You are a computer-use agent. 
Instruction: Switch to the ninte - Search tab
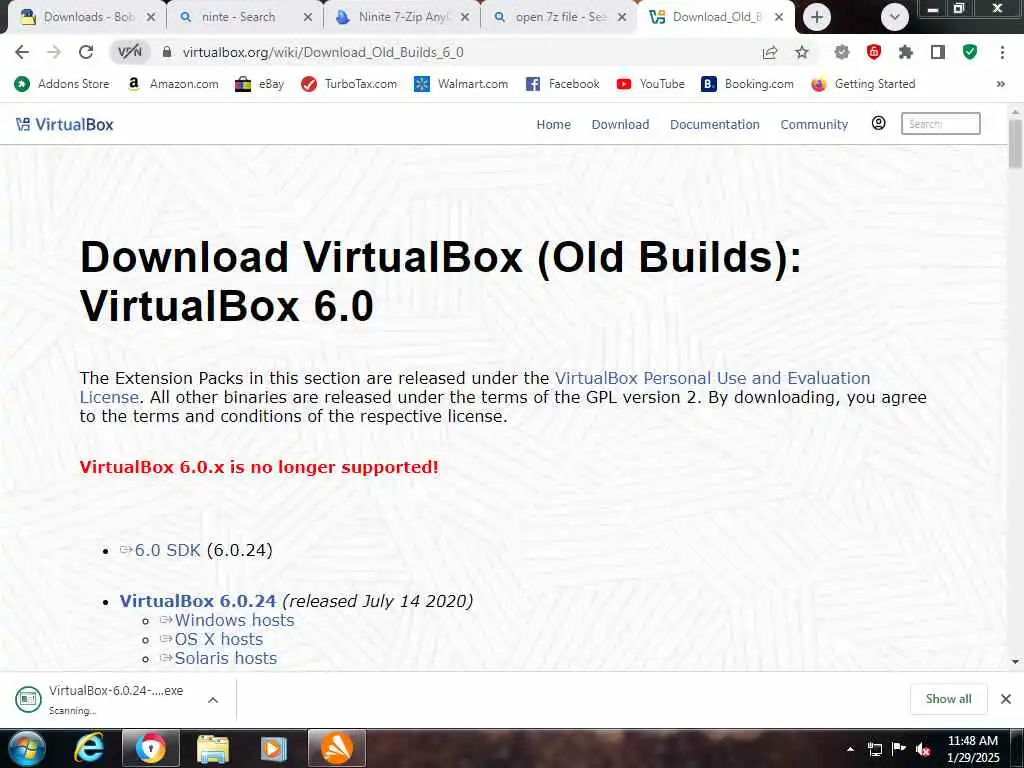tap(238, 17)
